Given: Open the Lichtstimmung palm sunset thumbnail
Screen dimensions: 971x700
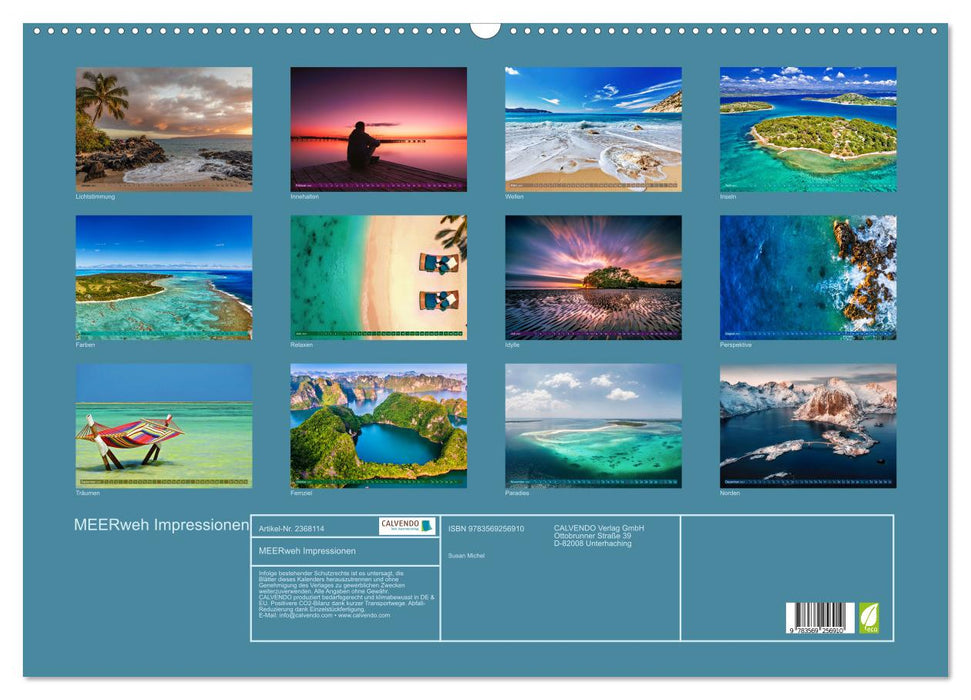Looking at the screenshot, I should (x=164, y=129).
